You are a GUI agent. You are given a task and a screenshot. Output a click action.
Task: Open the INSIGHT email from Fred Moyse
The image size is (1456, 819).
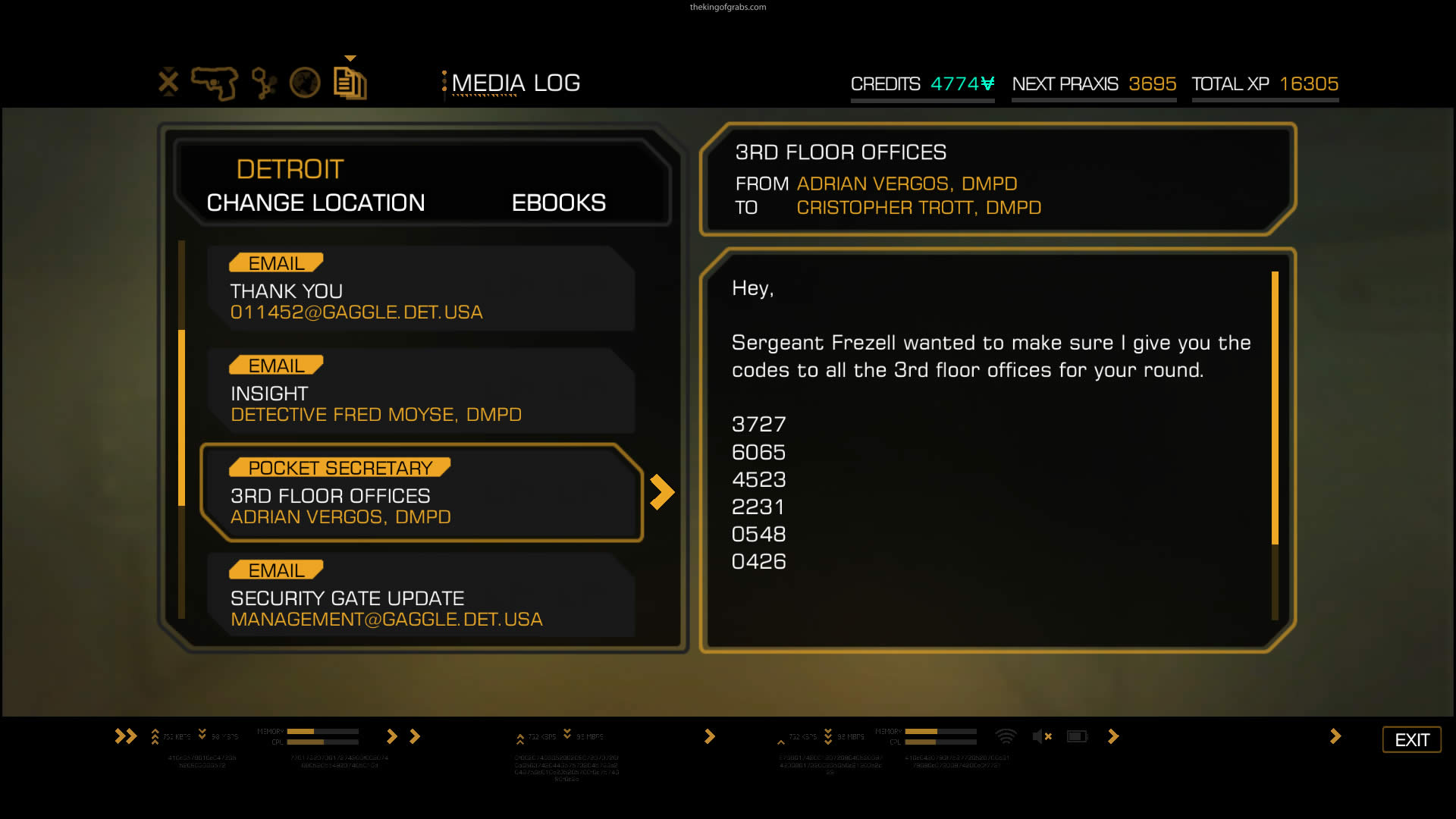421,390
